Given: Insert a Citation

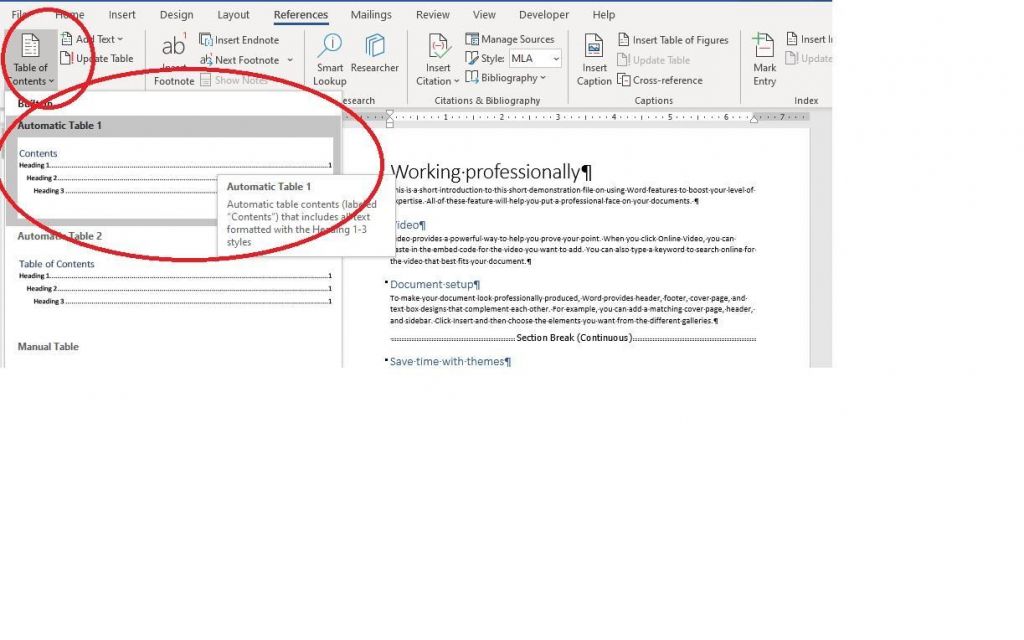Looking at the screenshot, I should (x=437, y=57).
